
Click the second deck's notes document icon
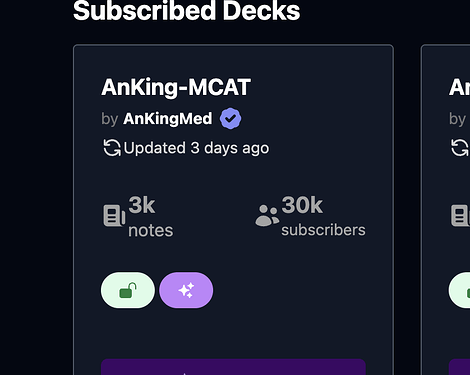(460, 216)
